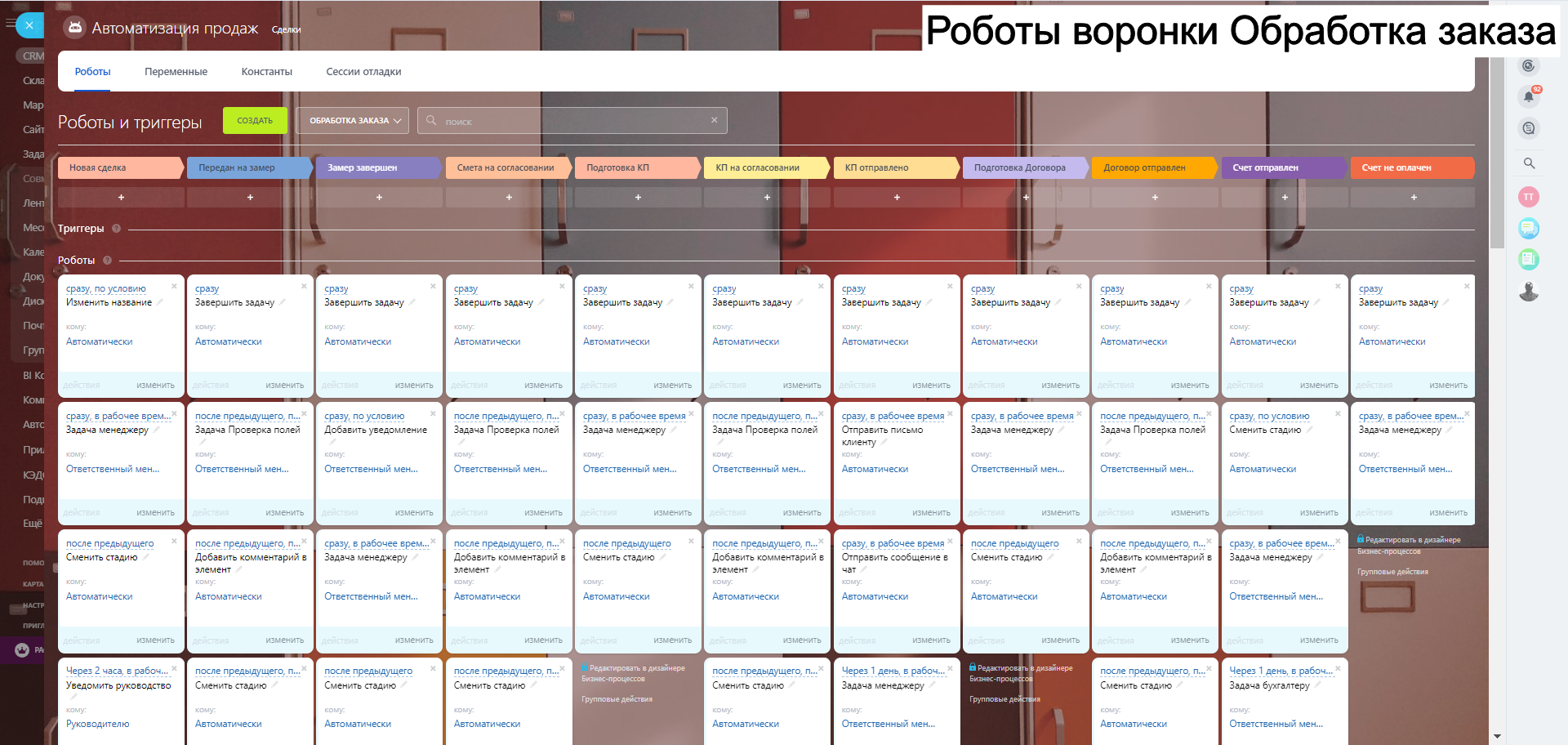Click the Руководителю recipient link
Screen dimensions: 1568x745
(x=98, y=724)
